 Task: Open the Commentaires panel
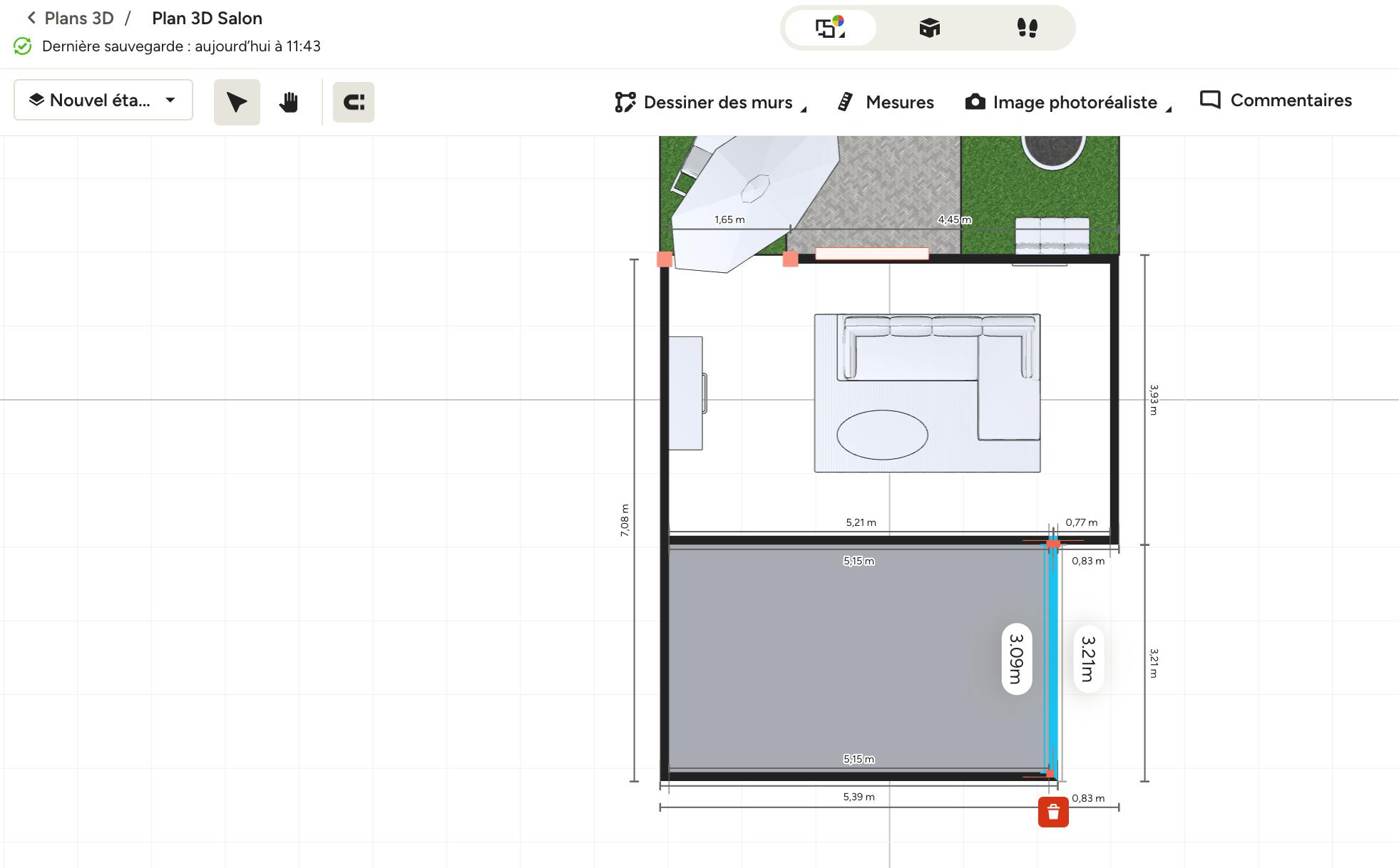tap(1276, 100)
